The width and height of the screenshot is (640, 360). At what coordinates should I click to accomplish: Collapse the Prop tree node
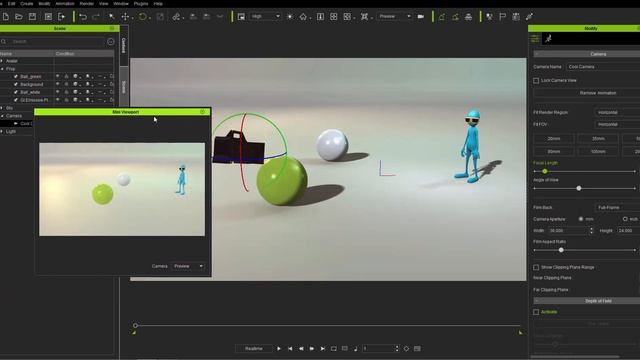click(x=2, y=69)
